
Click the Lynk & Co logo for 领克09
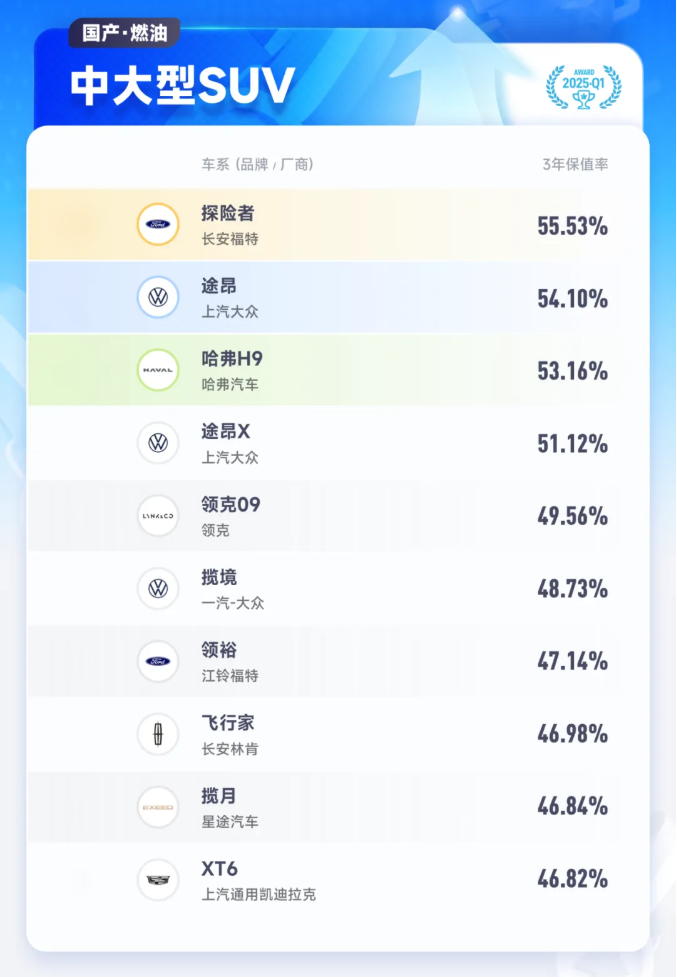(158, 515)
